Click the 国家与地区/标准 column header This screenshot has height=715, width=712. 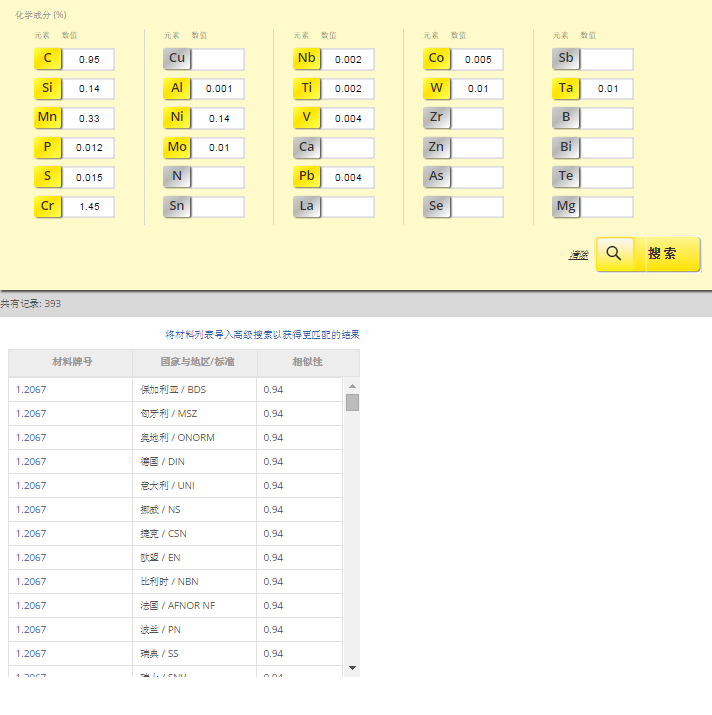pyautogui.click(x=195, y=362)
